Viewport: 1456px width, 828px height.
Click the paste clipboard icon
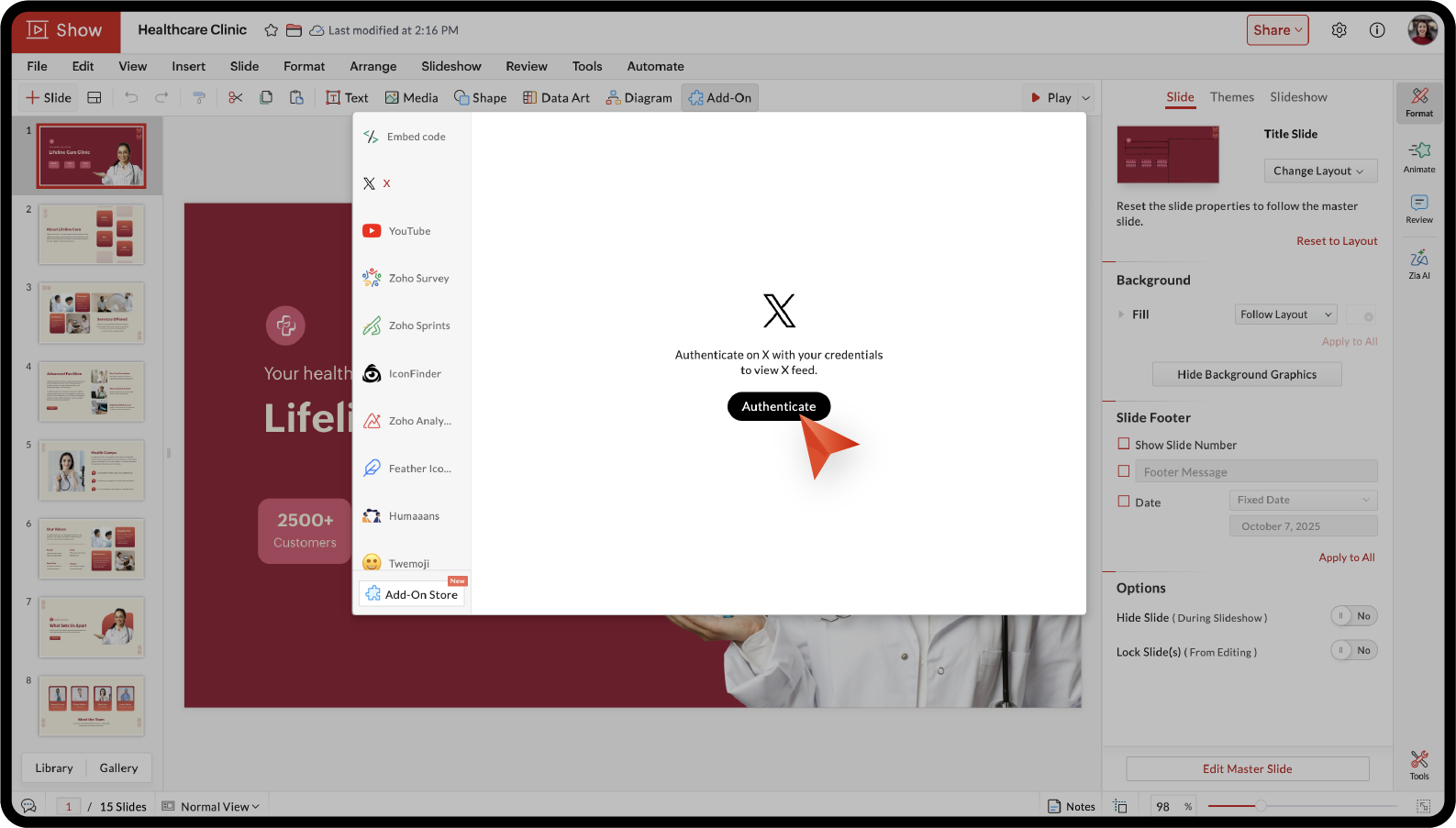(296, 97)
